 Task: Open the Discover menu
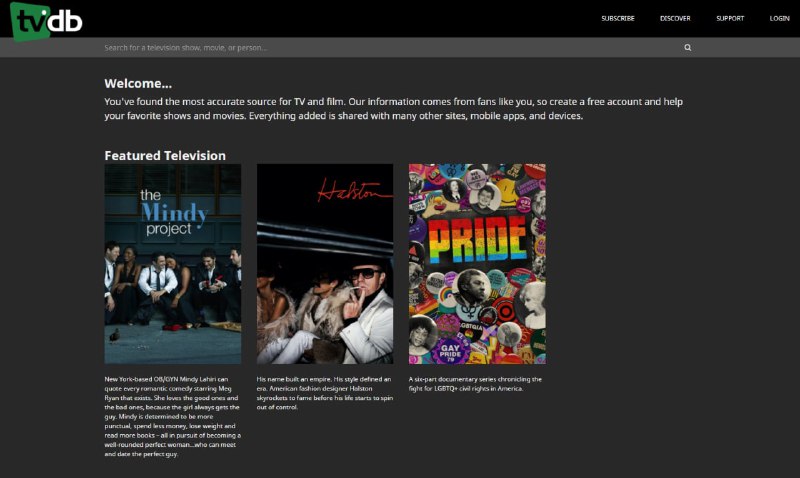pyautogui.click(x=675, y=18)
